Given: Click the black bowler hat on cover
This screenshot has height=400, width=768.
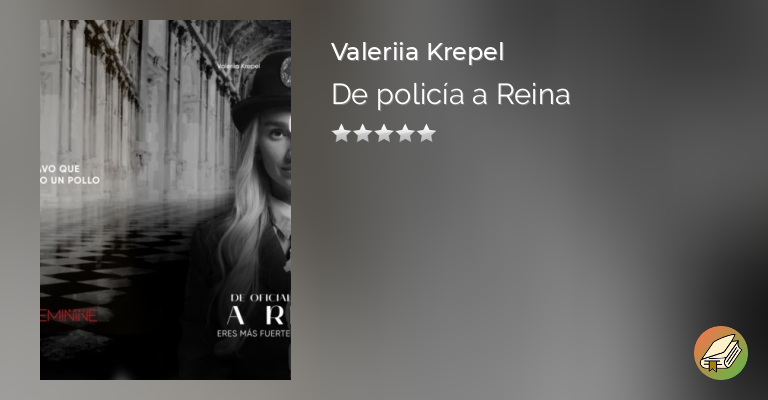Looking at the screenshot, I should point(262,92).
